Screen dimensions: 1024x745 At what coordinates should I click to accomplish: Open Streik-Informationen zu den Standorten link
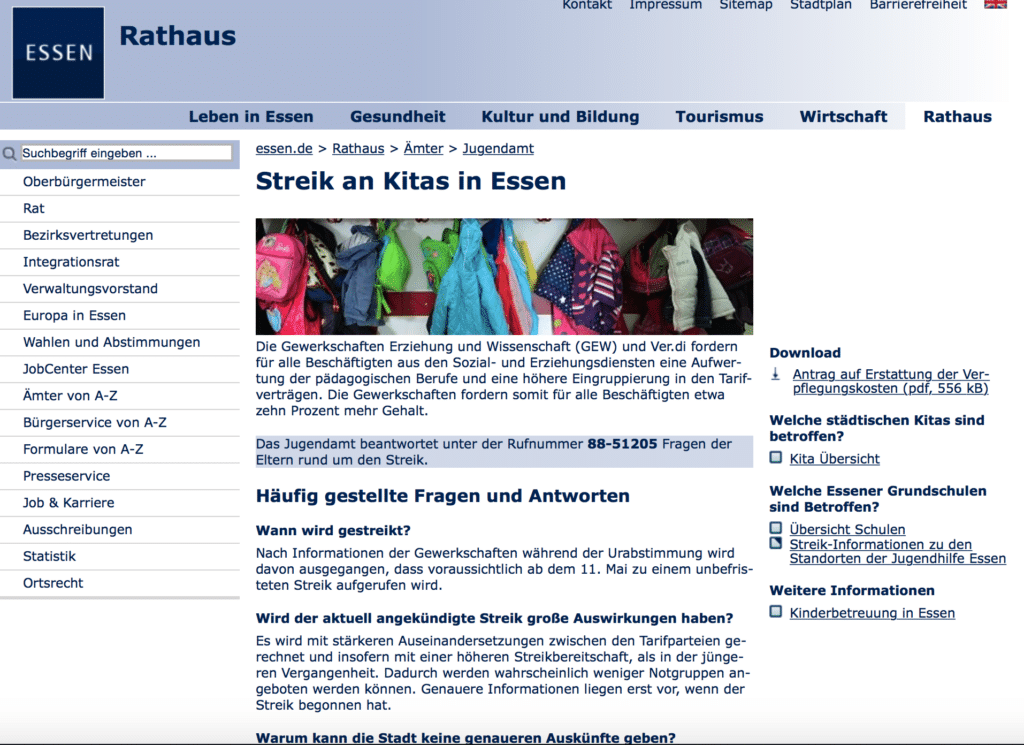click(897, 552)
